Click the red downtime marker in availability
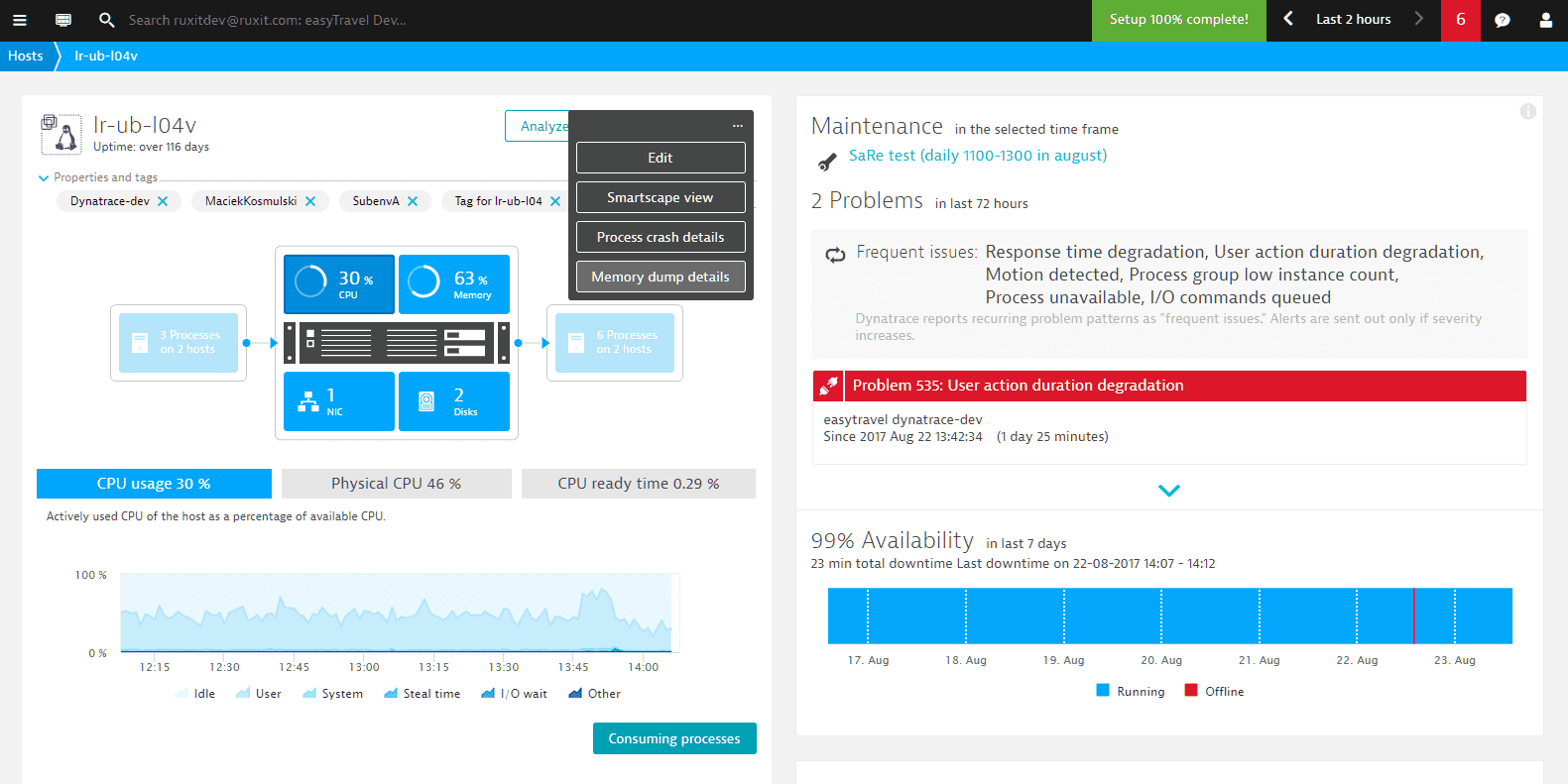The height and width of the screenshot is (784, 1568). click(1414, 616)
